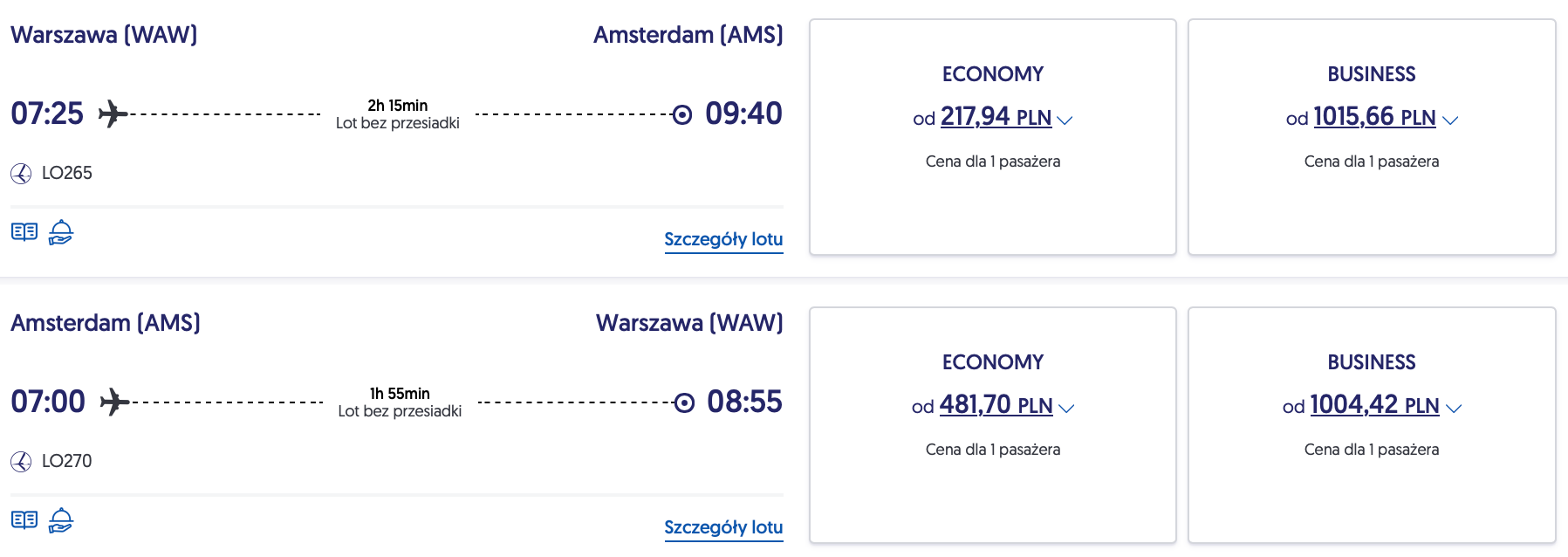This screenshot has width=1568, height=557.
Task: Click the arrival marker icon by 09:40
Action: [x=682, y=114]
